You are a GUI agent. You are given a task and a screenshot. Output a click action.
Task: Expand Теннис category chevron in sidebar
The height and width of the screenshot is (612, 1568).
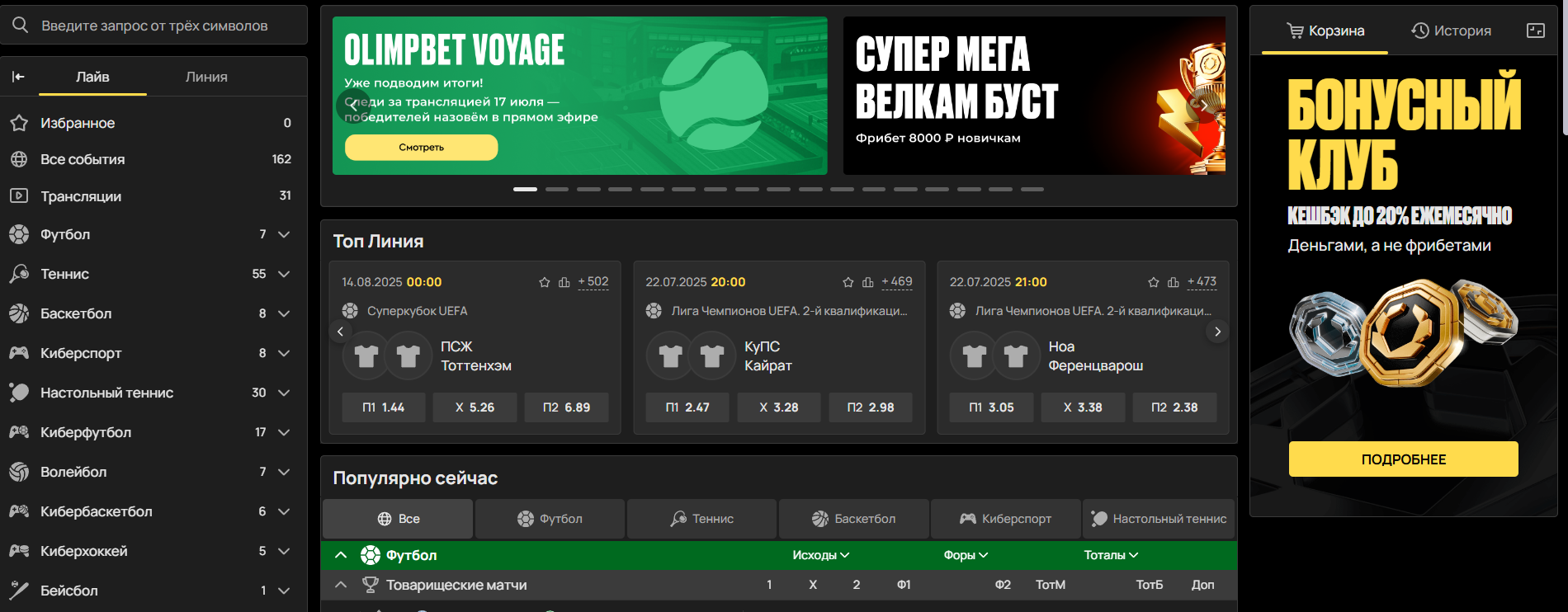pos(284,274)
